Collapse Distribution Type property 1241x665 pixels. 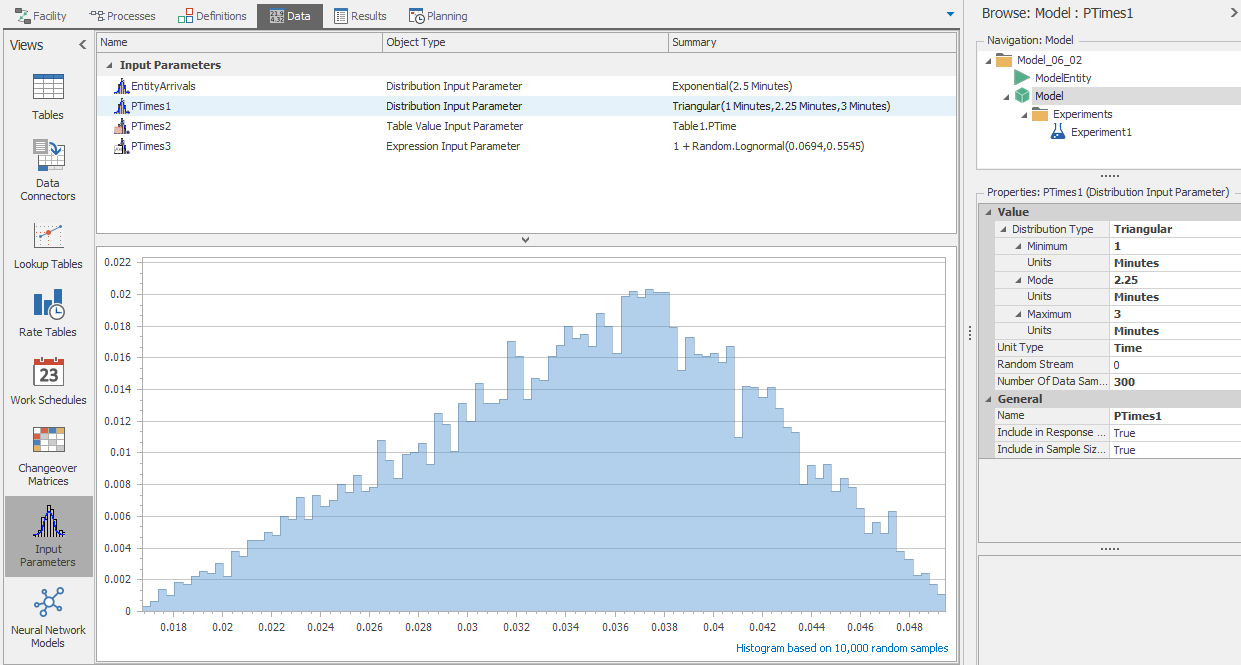tap(1003, 229)
